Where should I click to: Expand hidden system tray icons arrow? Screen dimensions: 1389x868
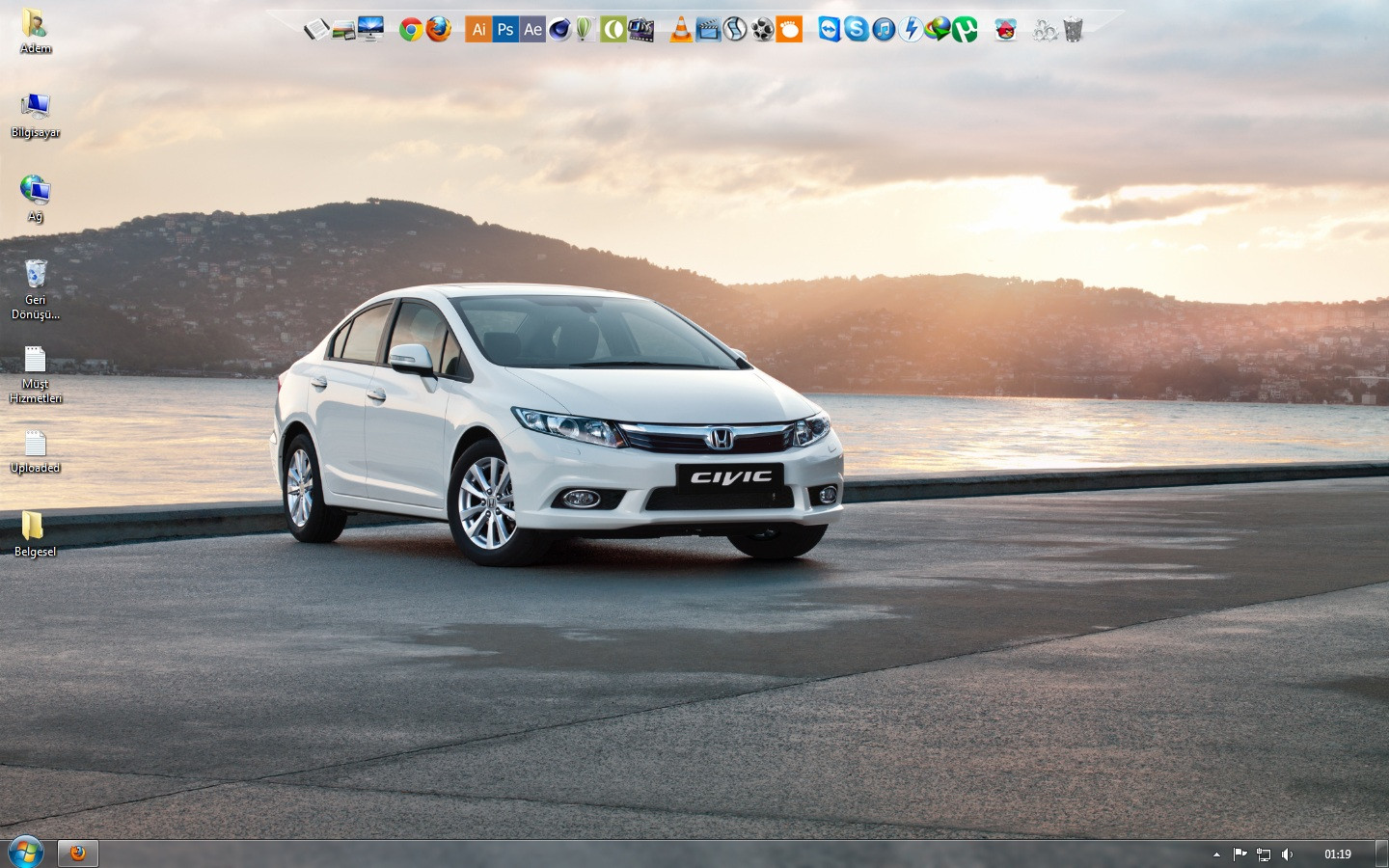pos(1216,854)
